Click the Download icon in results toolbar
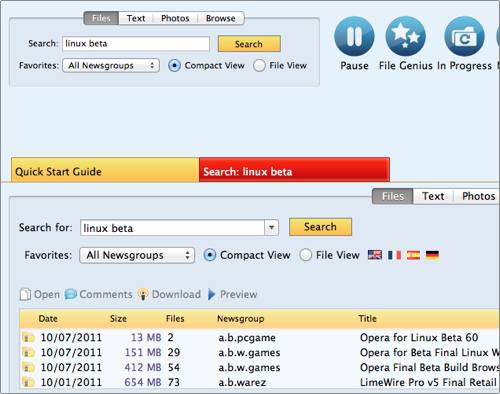Image resolution: width=500 pixels, height=394 pixels. pos(143,295)
